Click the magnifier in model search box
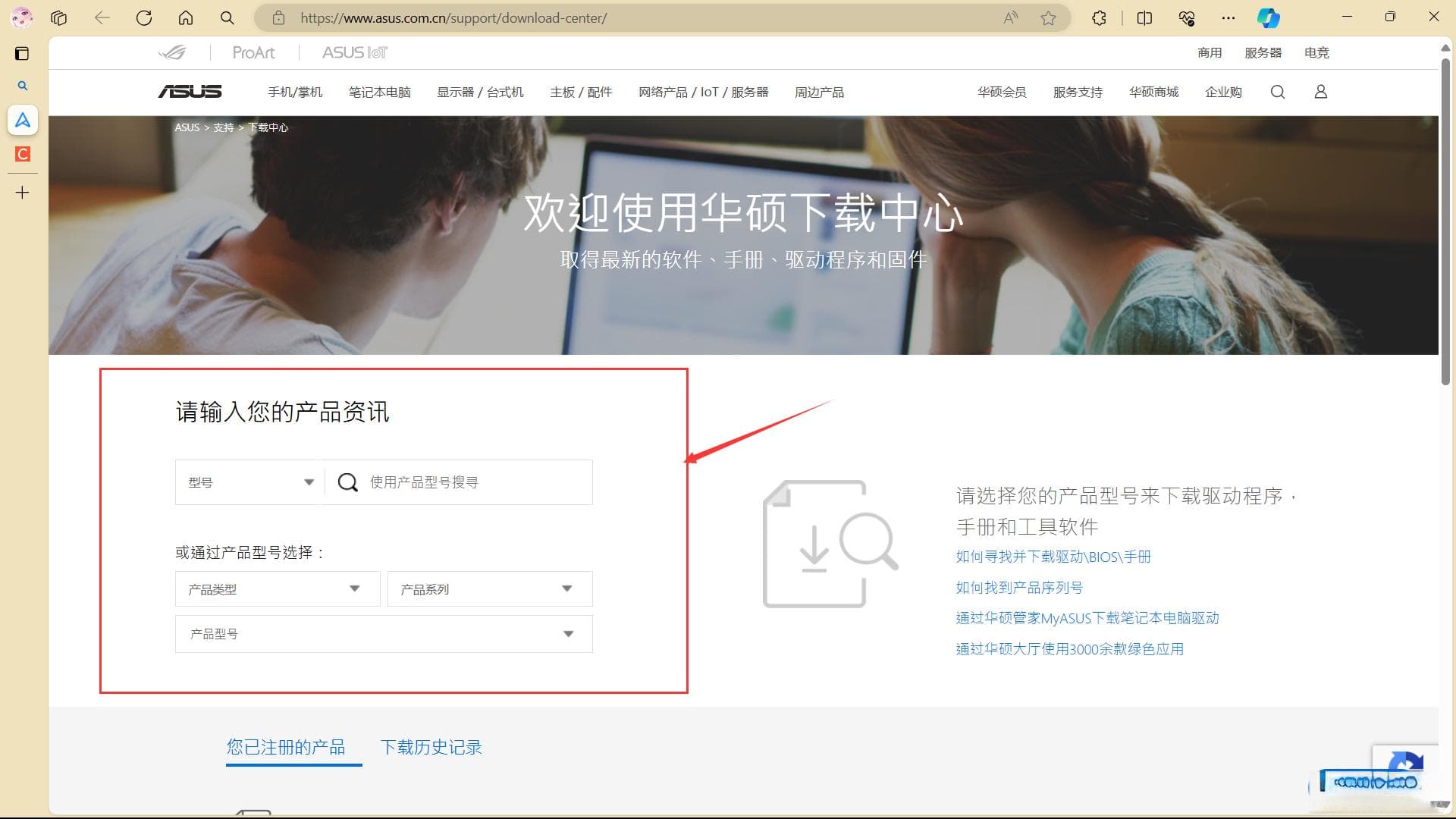1456x819 pixels. (348, 482)
